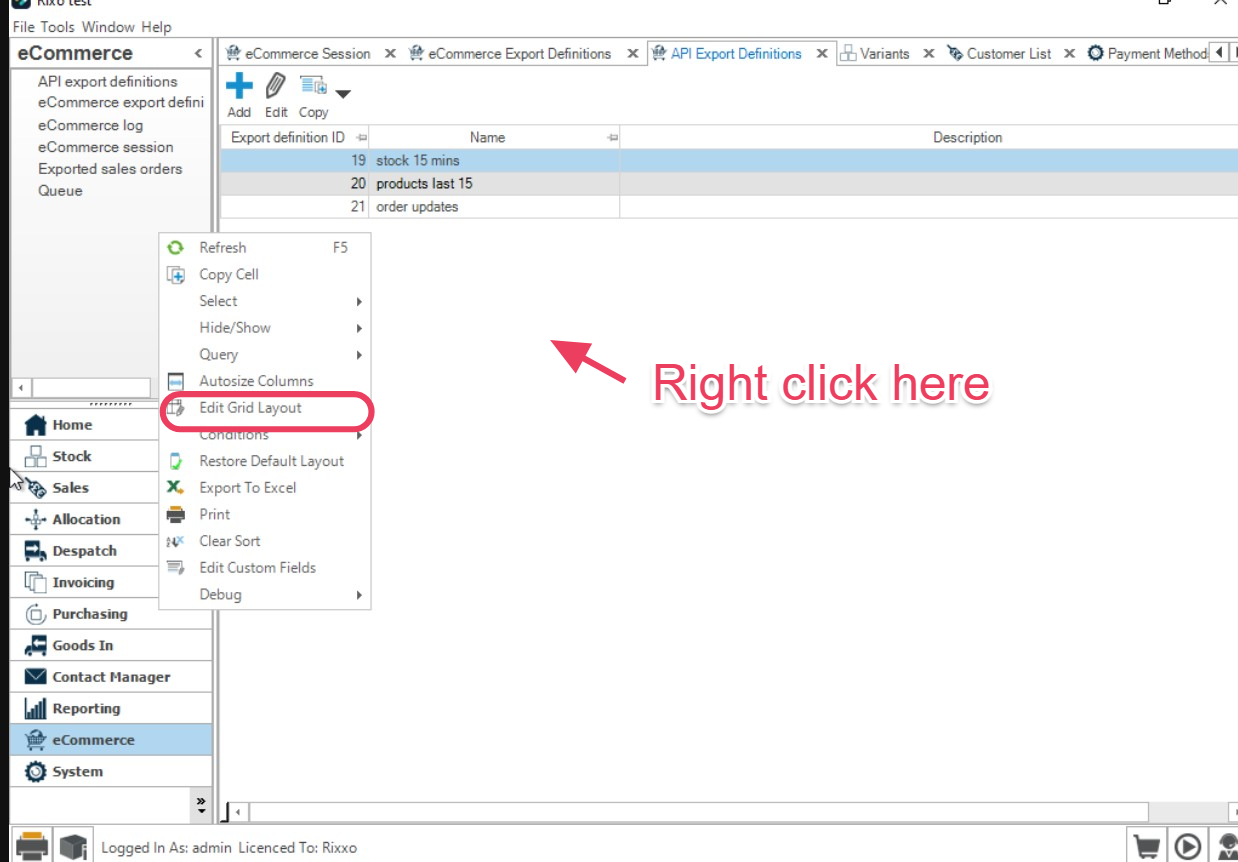
Task: Choose Restore Default Layout
Action: [x=265, y=461]
